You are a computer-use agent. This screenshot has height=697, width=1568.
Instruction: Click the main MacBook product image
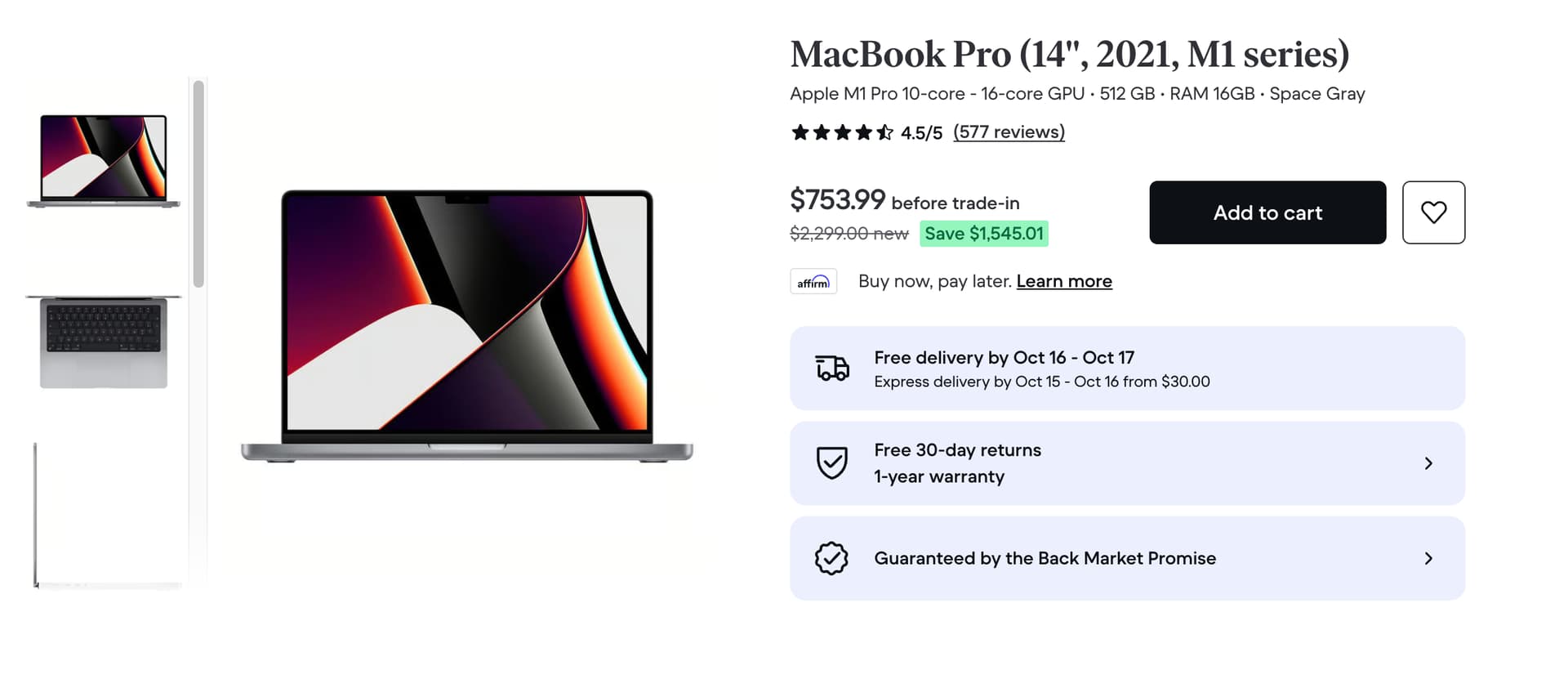[x=466, y=327]
